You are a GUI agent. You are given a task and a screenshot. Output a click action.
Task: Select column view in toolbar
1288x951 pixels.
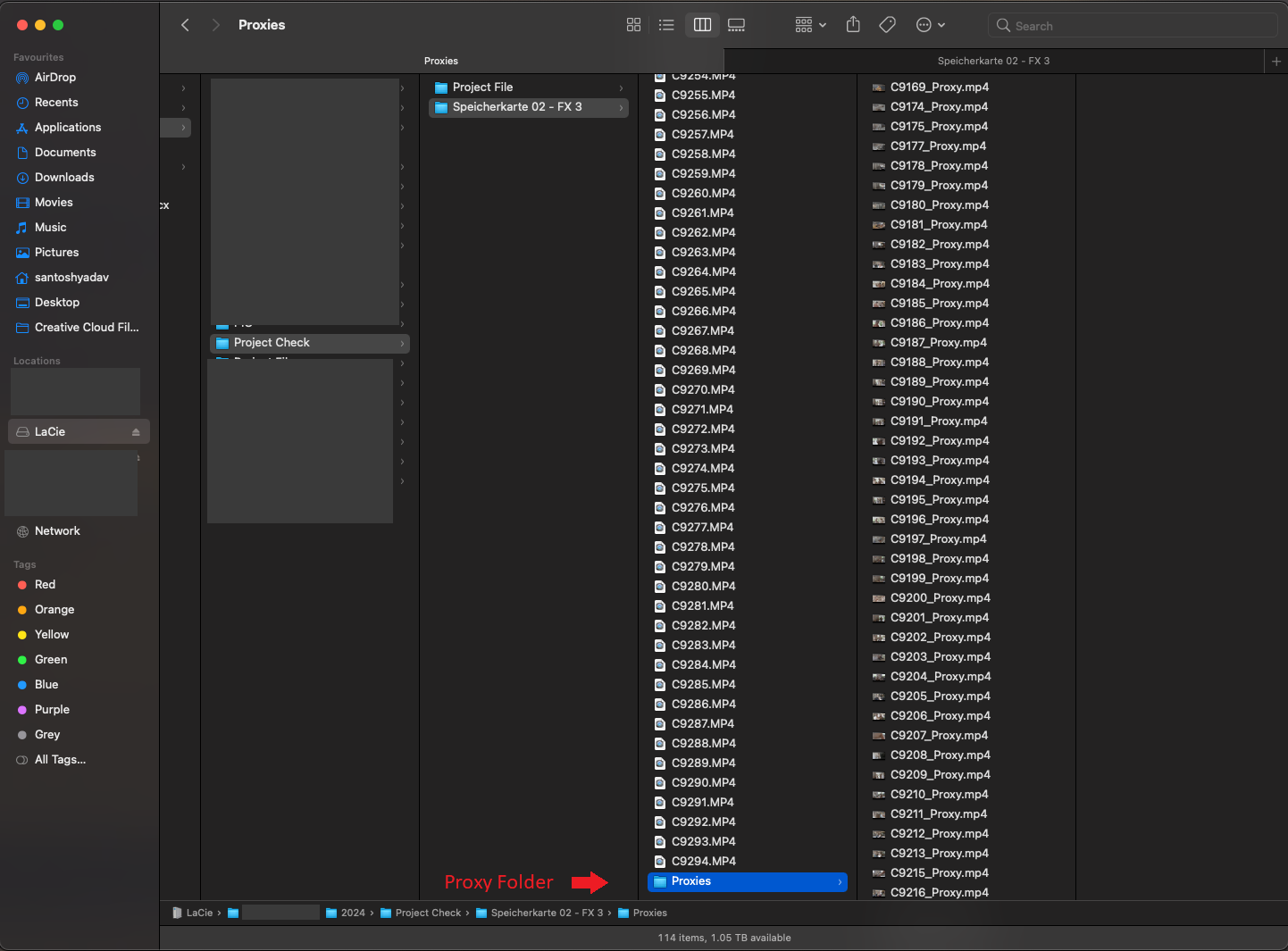coord(703,25)
